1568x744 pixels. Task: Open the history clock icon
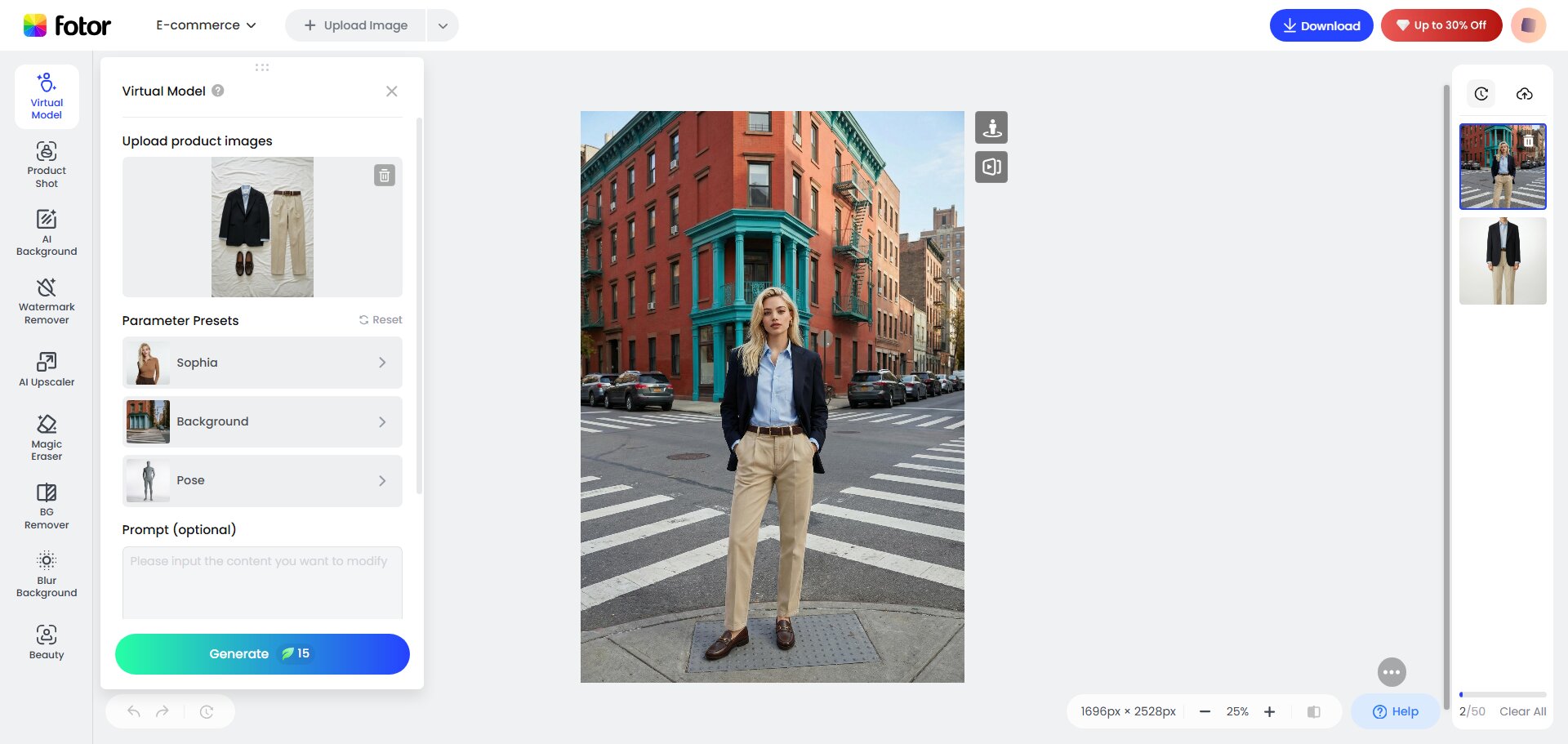click(x=1481, y=94)
